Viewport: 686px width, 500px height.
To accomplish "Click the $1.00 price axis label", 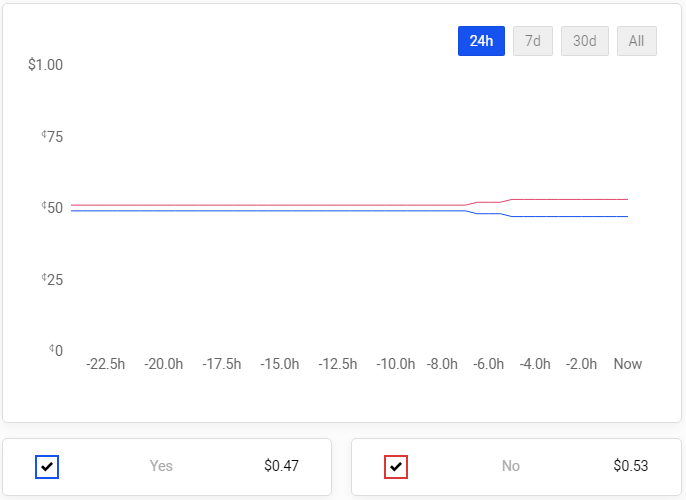I will 46,65.
